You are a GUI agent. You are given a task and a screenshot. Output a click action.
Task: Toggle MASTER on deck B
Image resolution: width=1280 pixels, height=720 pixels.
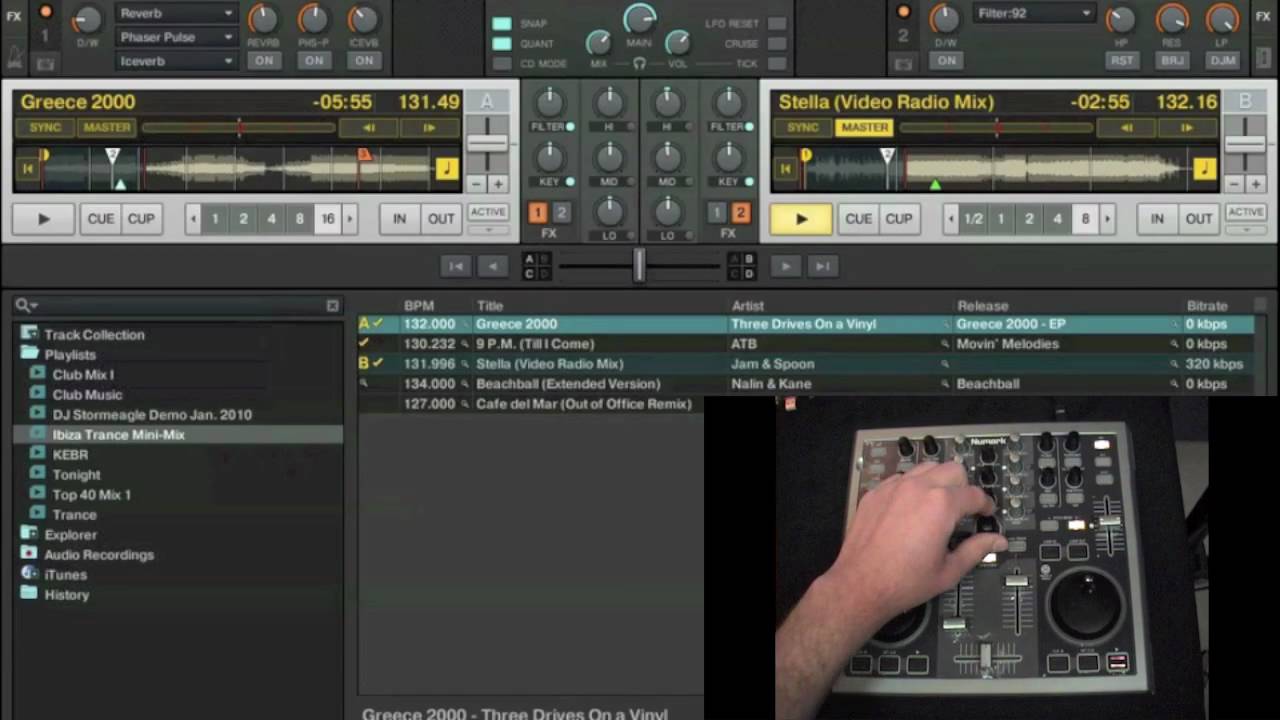click(865, 128)
